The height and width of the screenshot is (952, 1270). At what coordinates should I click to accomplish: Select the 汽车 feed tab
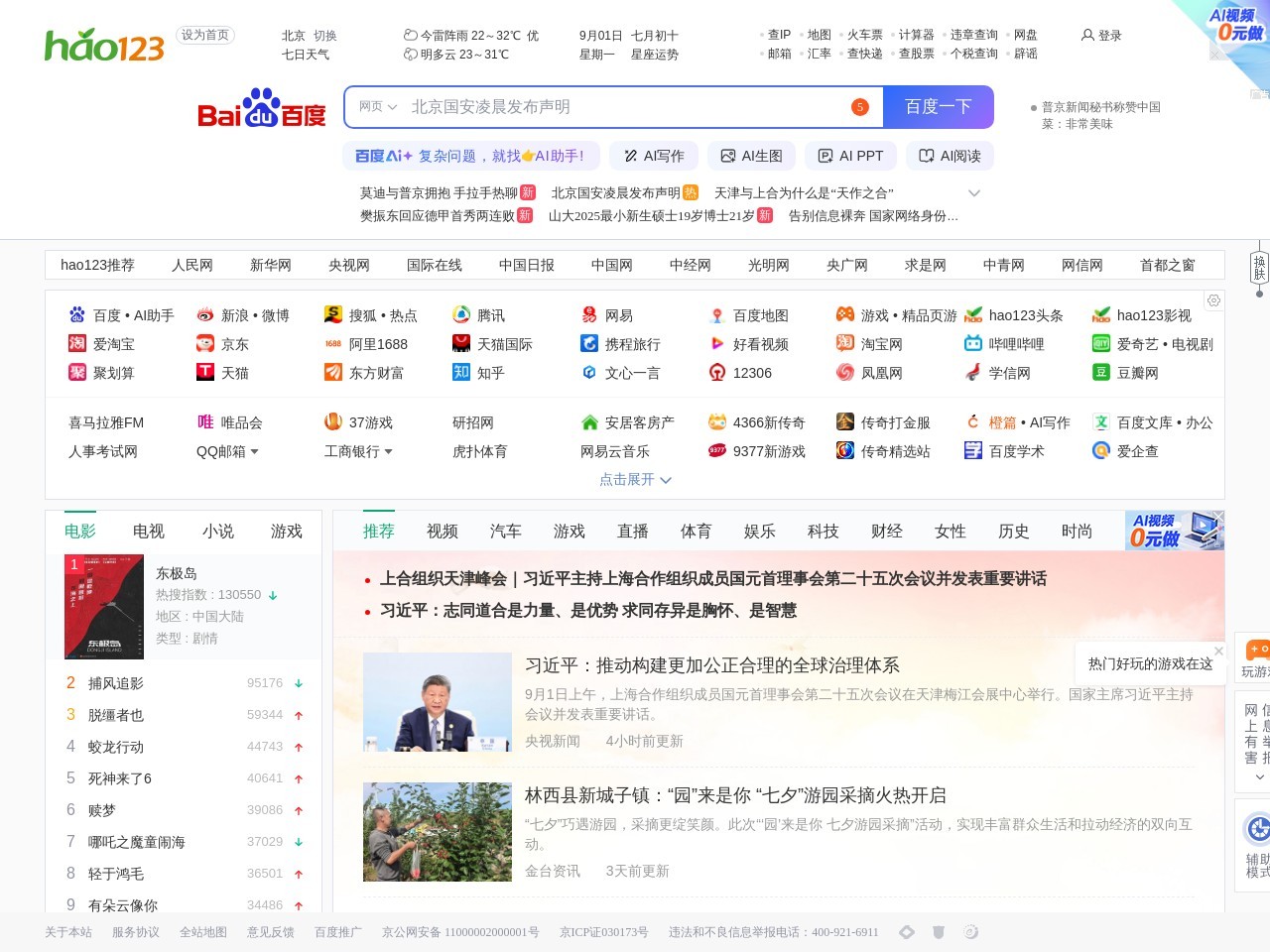[506, 531]
